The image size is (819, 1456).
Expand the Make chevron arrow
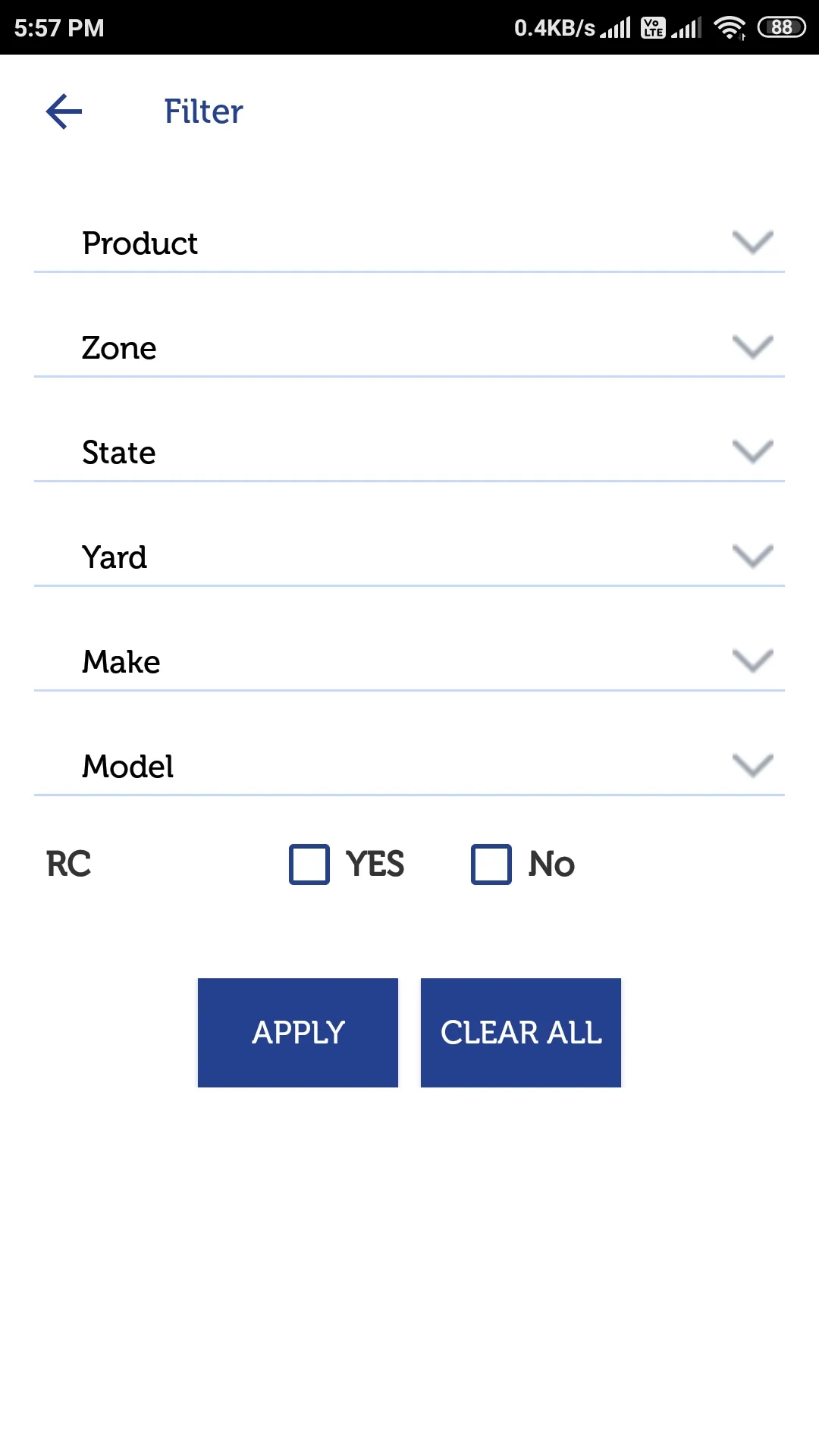pos(753,661)
